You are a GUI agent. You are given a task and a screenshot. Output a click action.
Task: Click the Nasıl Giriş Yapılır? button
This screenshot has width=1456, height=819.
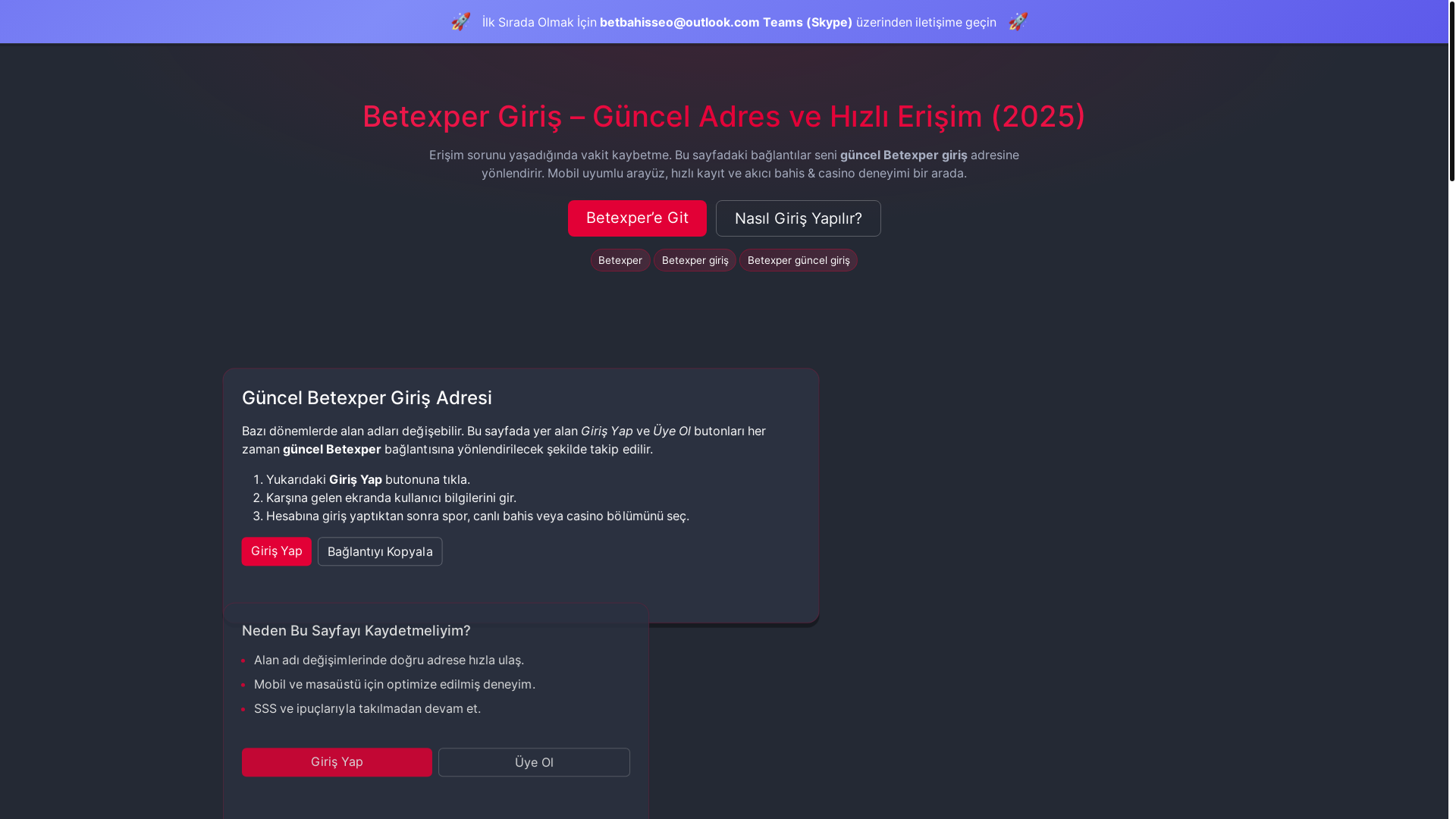click(799, 218)
